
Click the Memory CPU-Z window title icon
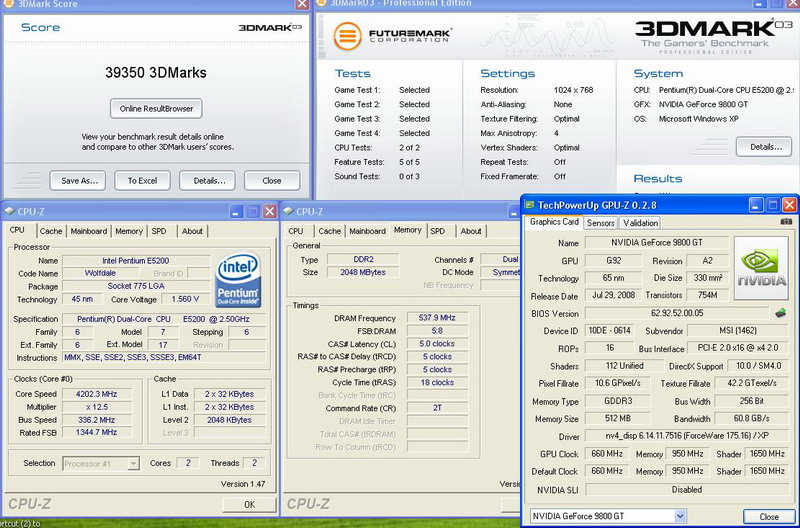tap(288, 211)
